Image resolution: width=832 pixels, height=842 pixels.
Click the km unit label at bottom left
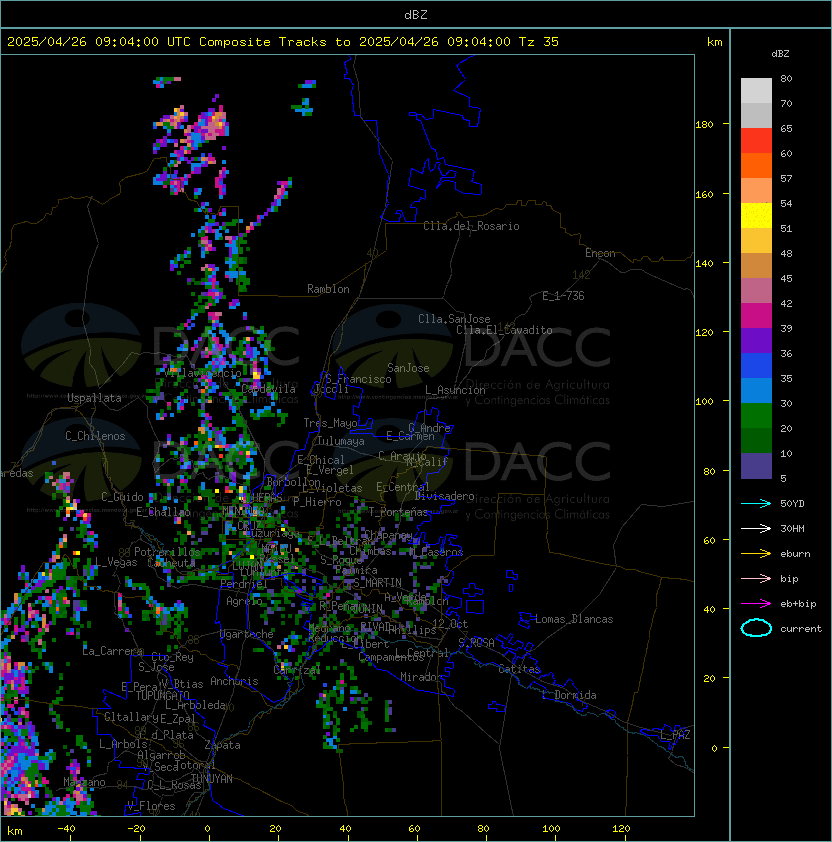pos(15,831)
